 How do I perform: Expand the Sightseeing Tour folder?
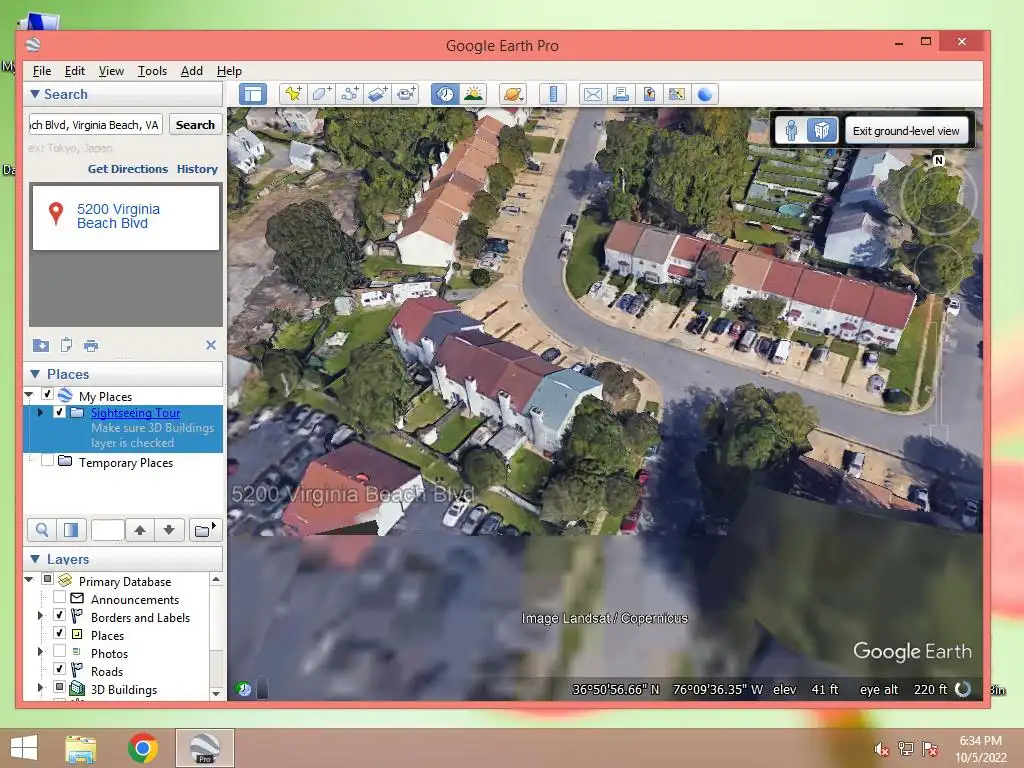(40, 413)
